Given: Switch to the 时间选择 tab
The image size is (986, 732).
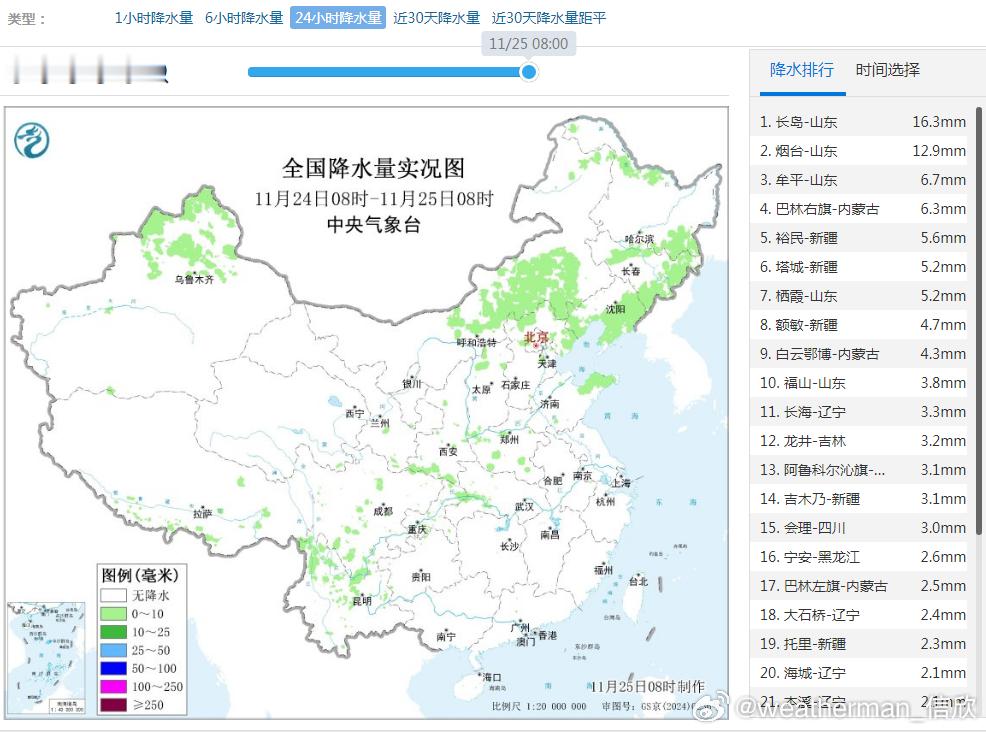Looking at the screenshot, I should [890, 70].
